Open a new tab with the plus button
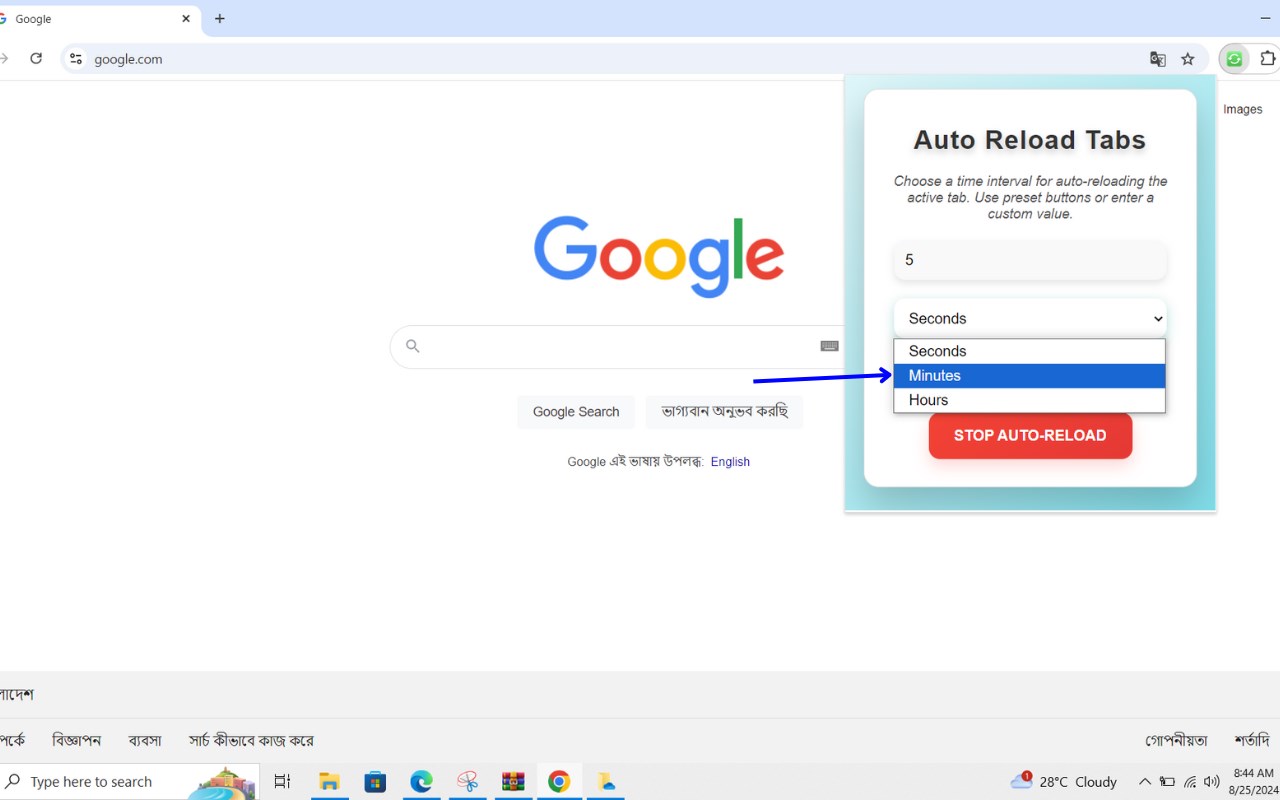Viewport: 1280px width, 800px height. tap(220, 18)
